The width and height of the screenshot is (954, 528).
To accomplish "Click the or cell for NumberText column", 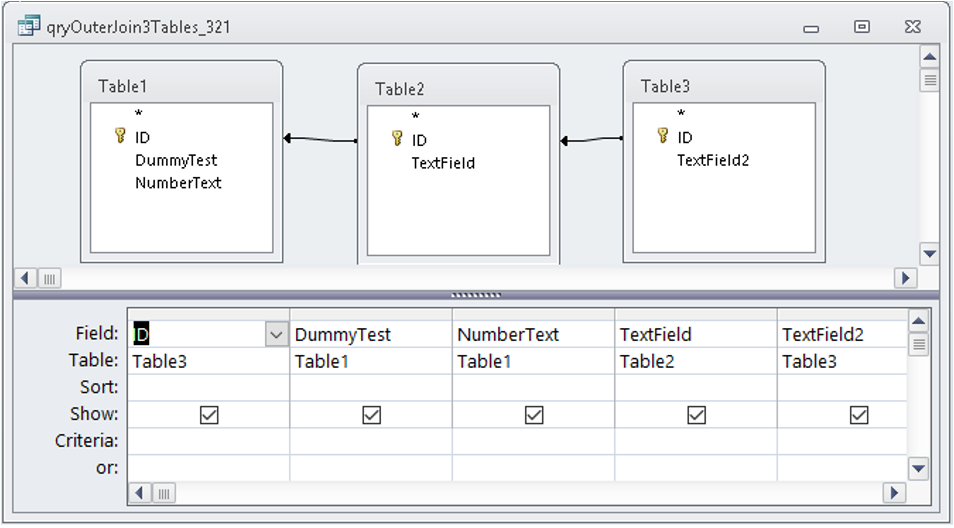I will coord(534,468).
